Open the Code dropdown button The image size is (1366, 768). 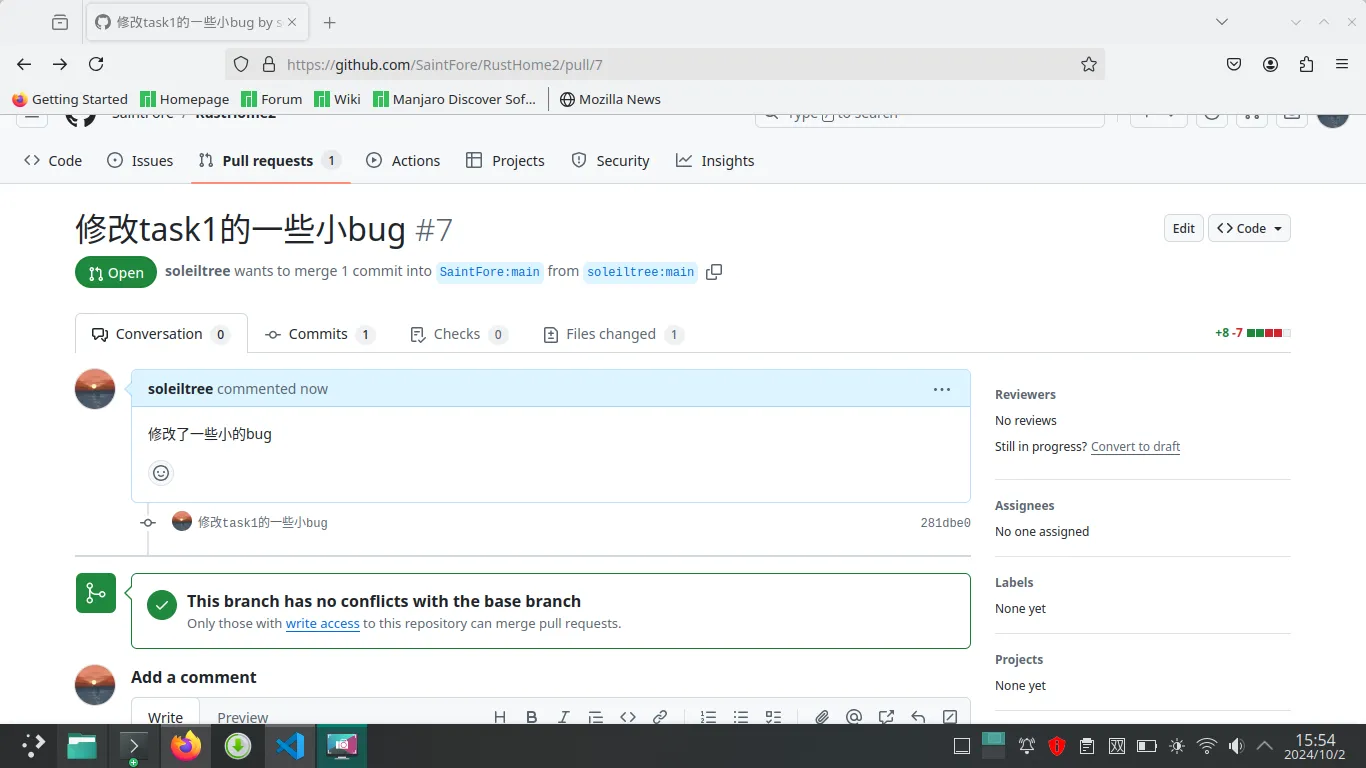click(x=1249, y=228)
